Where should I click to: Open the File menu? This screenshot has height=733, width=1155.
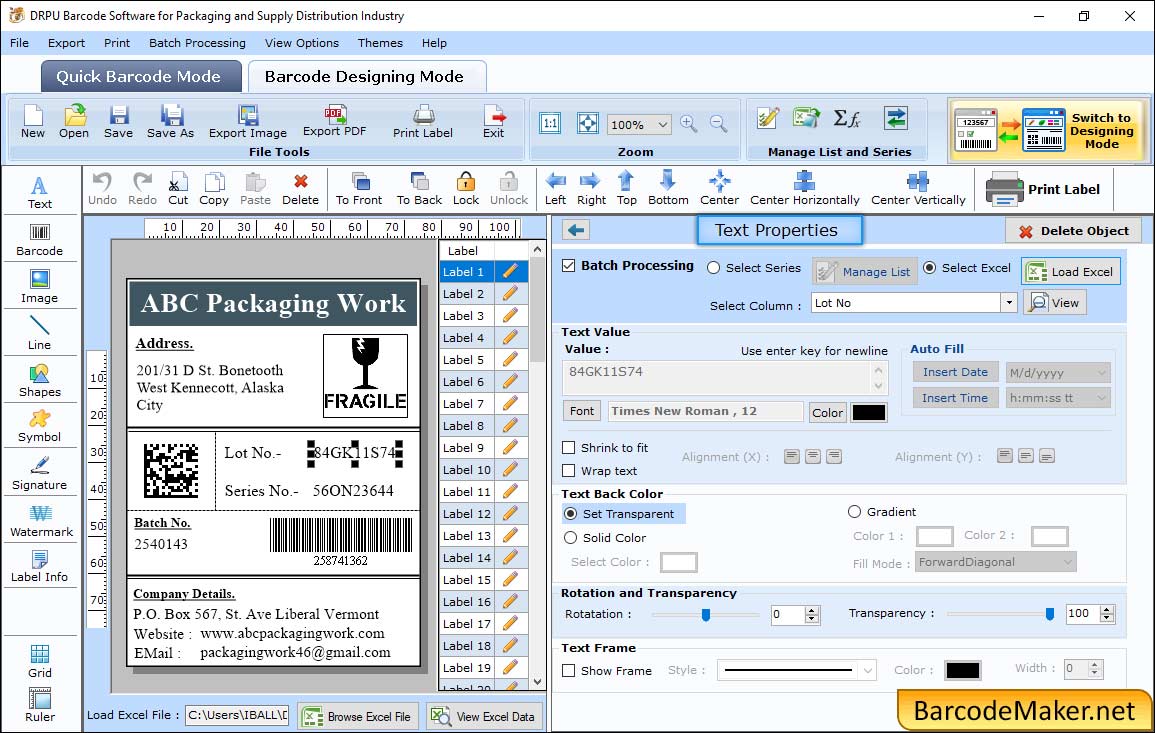[x=19, y=43]
